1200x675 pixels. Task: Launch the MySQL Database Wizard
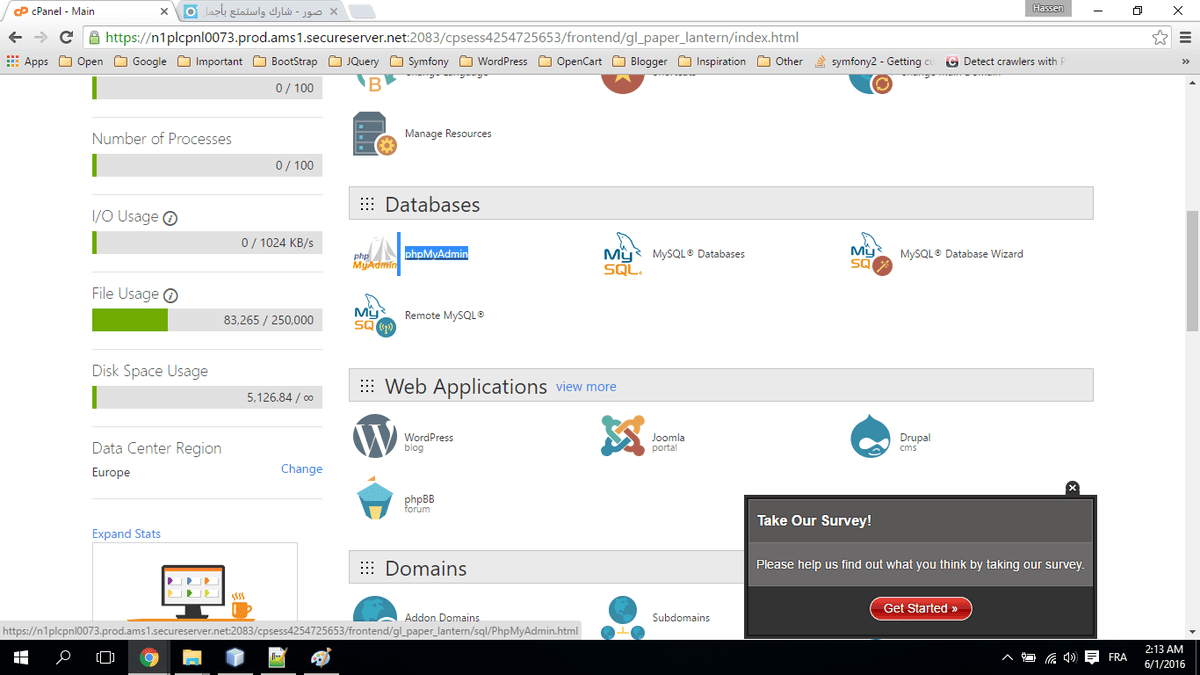[x=962, y=254]
